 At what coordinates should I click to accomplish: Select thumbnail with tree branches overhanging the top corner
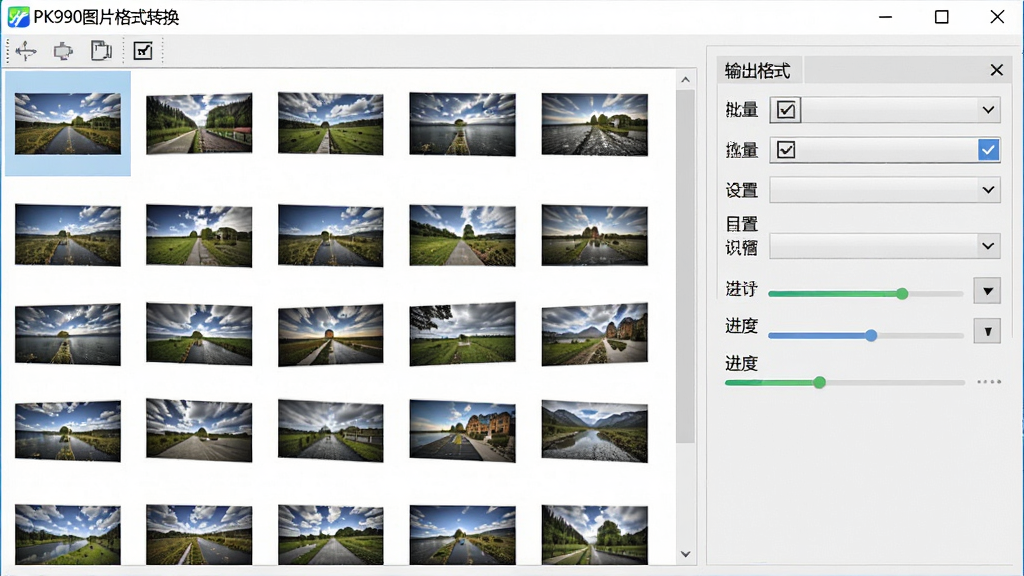[x=462, y=334]
